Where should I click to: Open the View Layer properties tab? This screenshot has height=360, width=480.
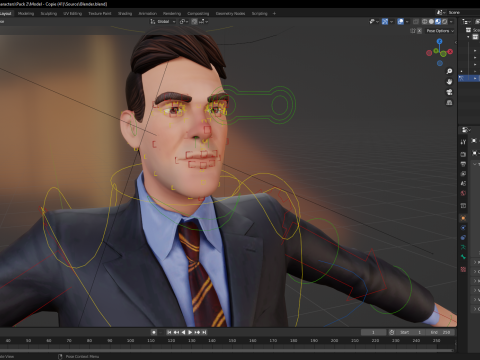(463, 174)
